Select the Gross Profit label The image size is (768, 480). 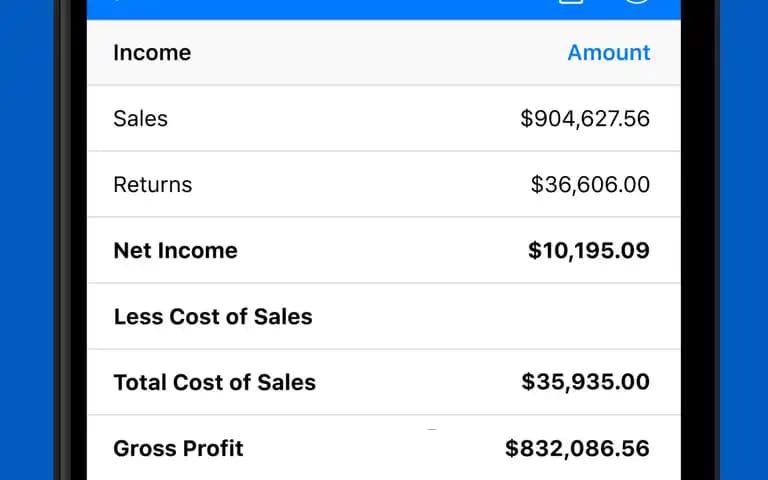click(x=178, y=448)
